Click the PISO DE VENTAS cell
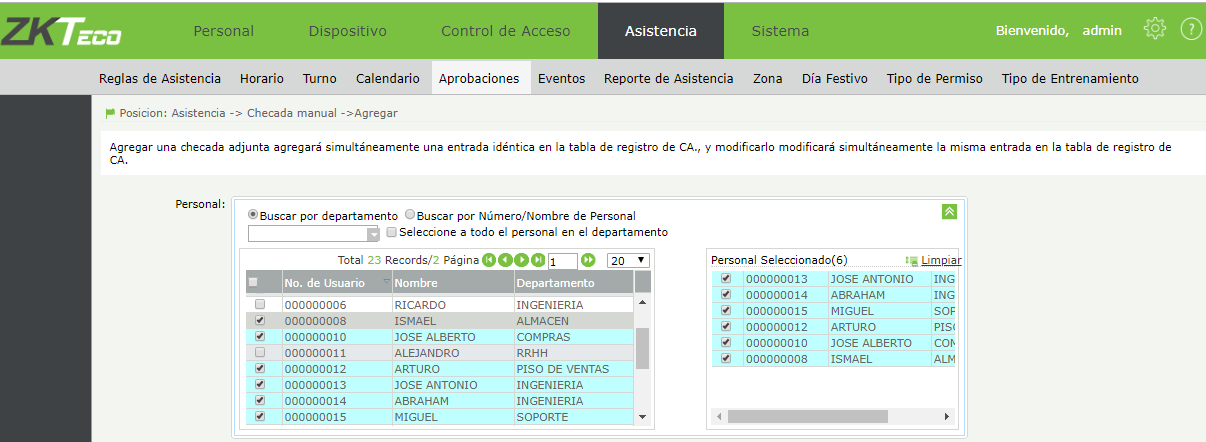The height and width of the screenshot is (442, 1206). [x=574, y=369]
